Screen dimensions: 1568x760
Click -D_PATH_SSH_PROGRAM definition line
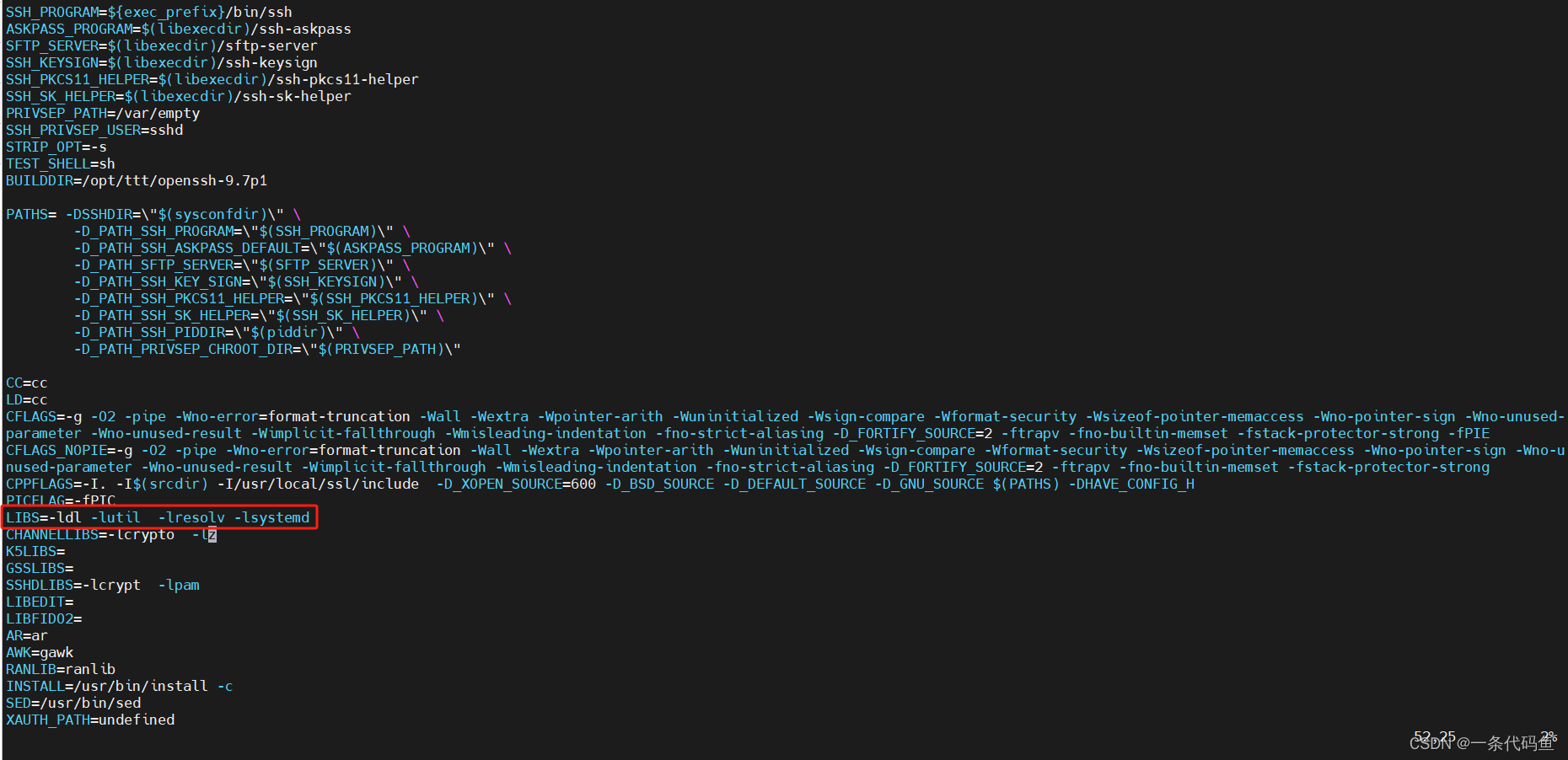tap(242, 231)
